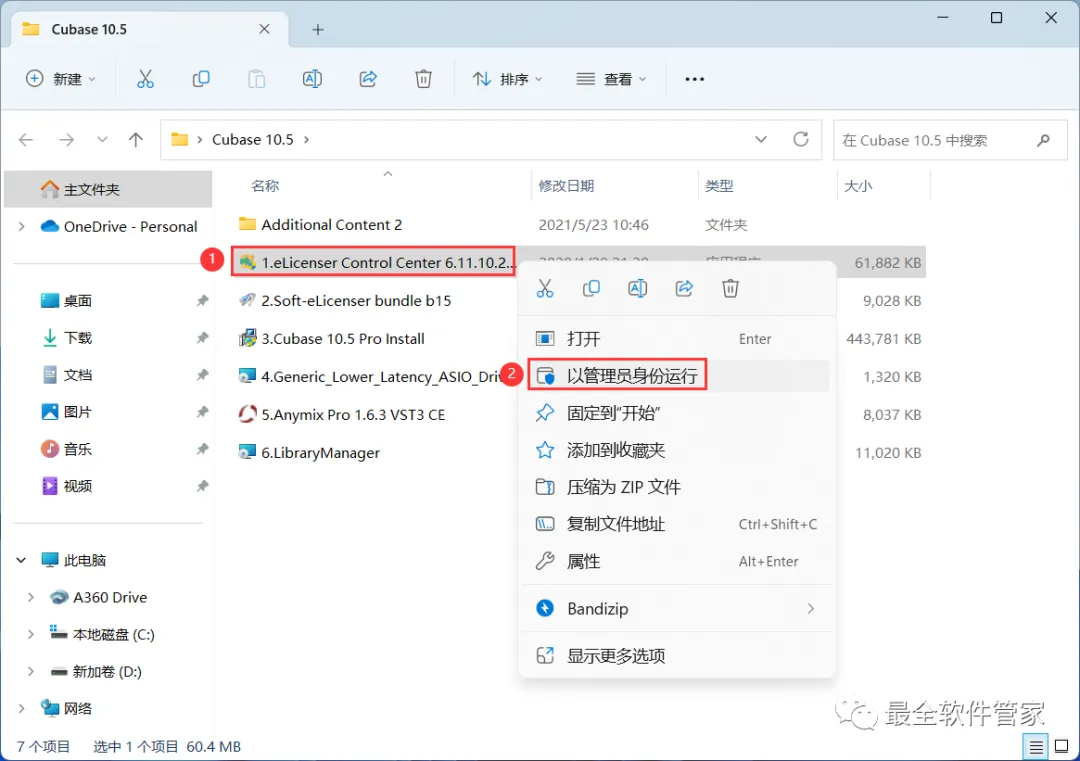1080x761 pixels.
Task: Sort by the 类型 column header
Action: coord(719,186)
